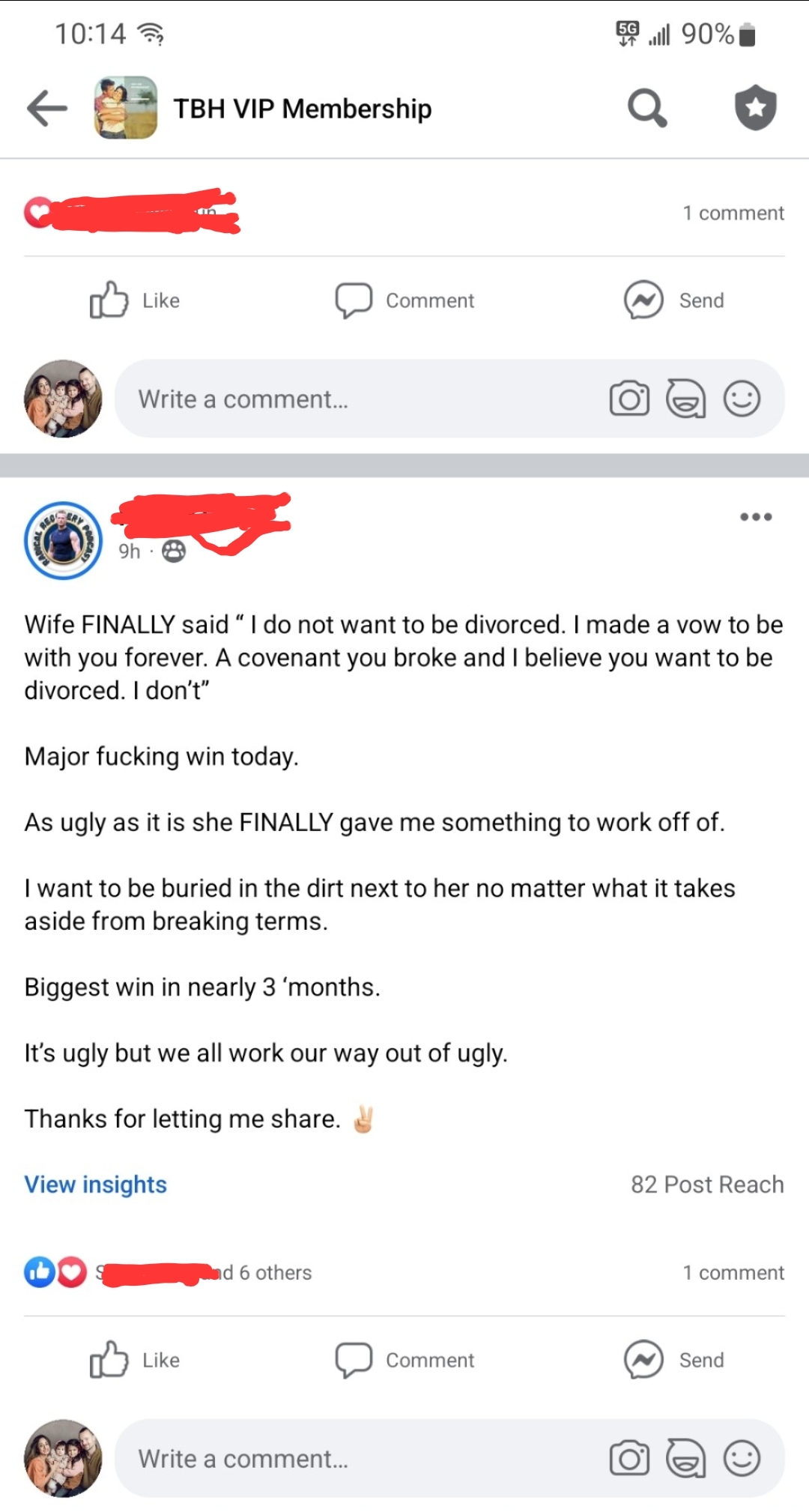Open the three-dot post options menu
Viewport: 809px width, 1512px height.
click(755, 517)
